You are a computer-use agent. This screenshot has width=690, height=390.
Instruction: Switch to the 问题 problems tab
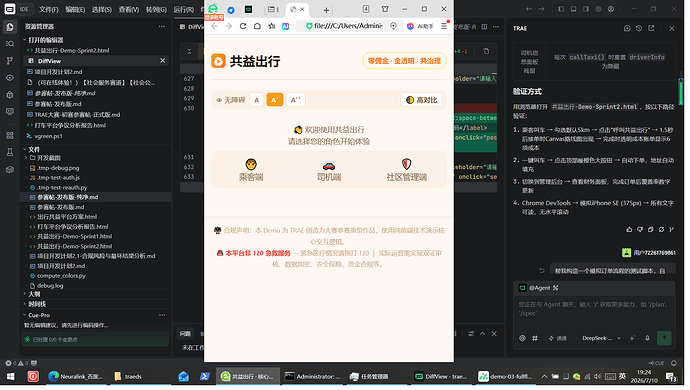click(185, 334)
